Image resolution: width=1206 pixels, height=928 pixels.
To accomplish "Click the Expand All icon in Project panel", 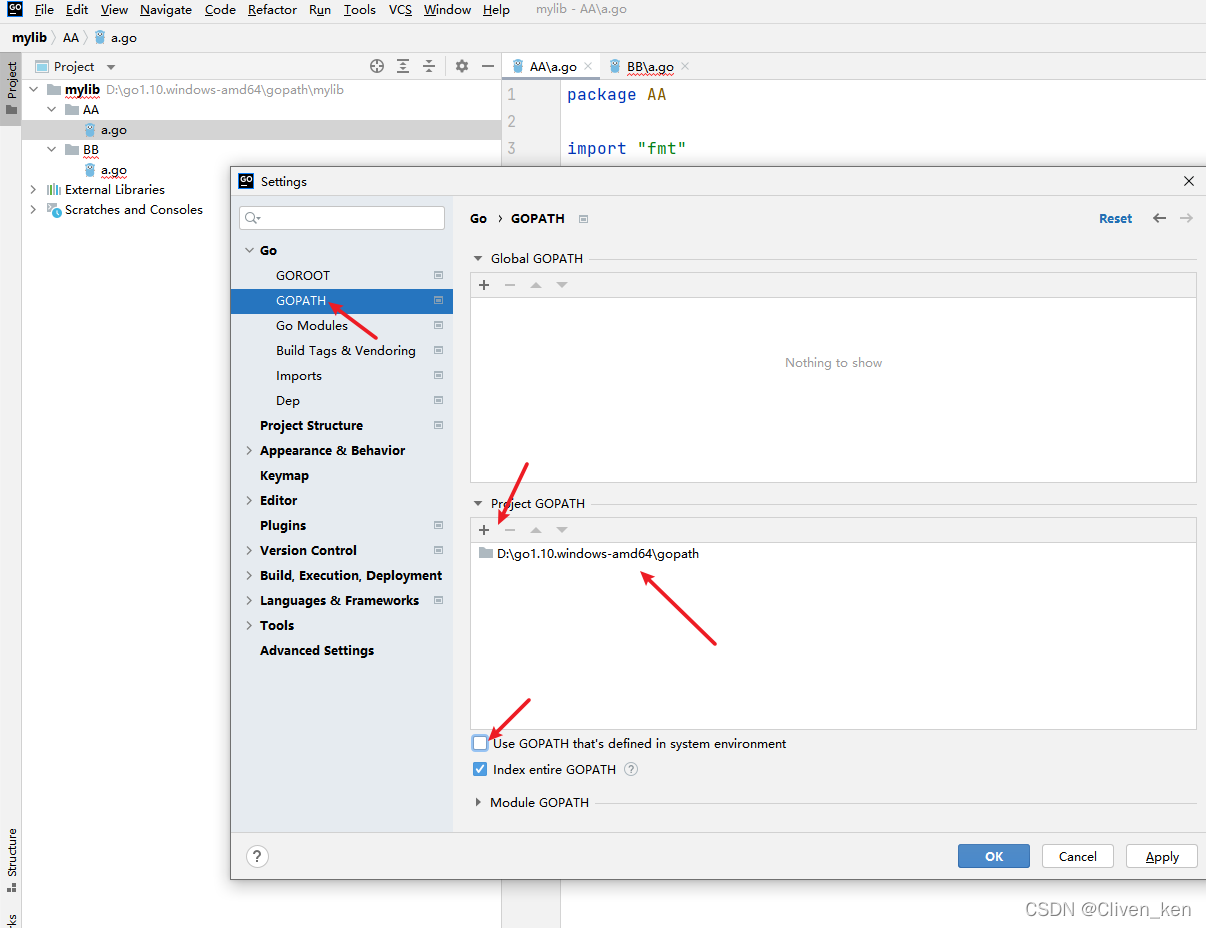I will pos(403,66).
